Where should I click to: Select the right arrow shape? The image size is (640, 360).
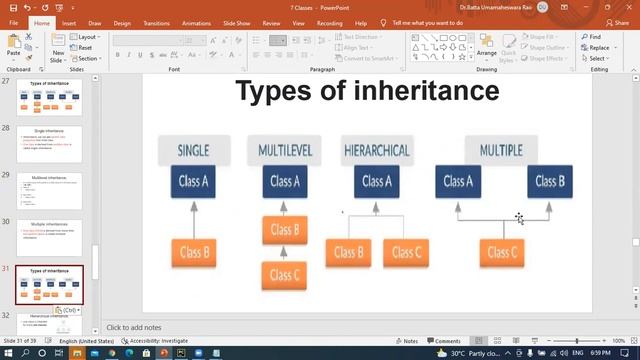(x=443, y=47)
